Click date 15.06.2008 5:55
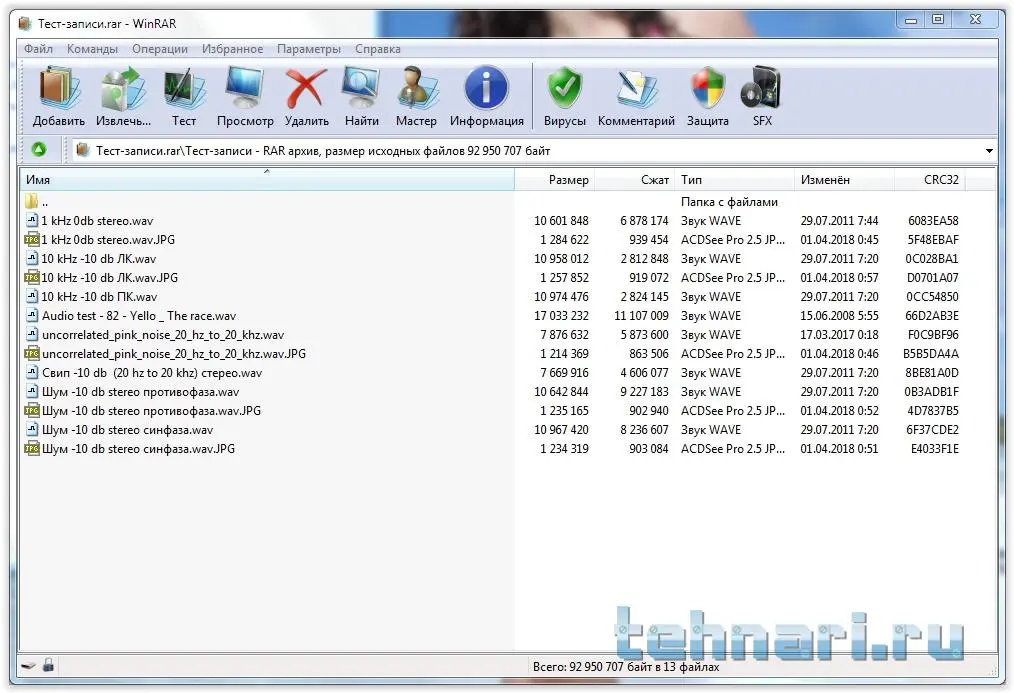 [839, 315]
